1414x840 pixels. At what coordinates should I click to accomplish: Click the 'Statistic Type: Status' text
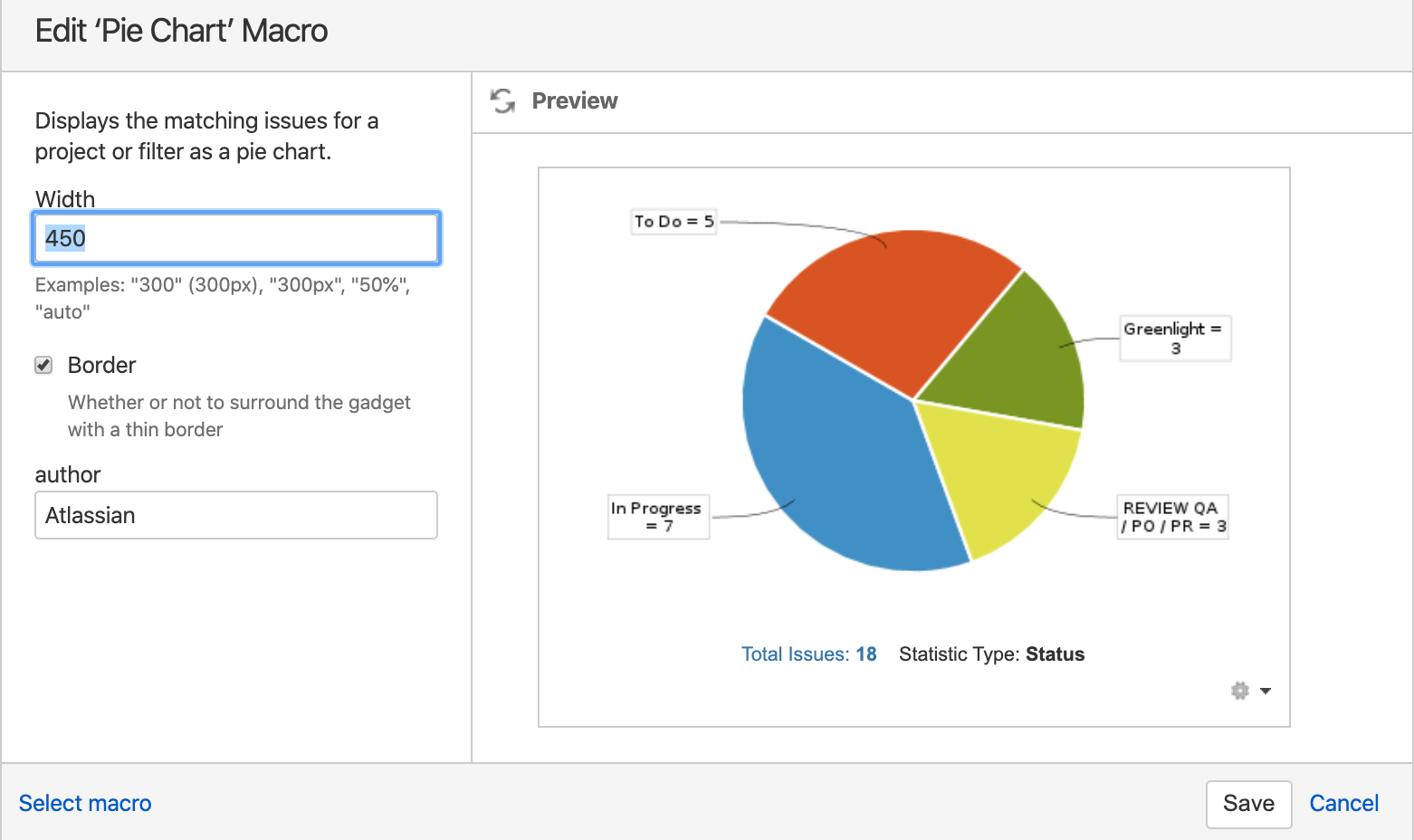click(x=991, y=654)
